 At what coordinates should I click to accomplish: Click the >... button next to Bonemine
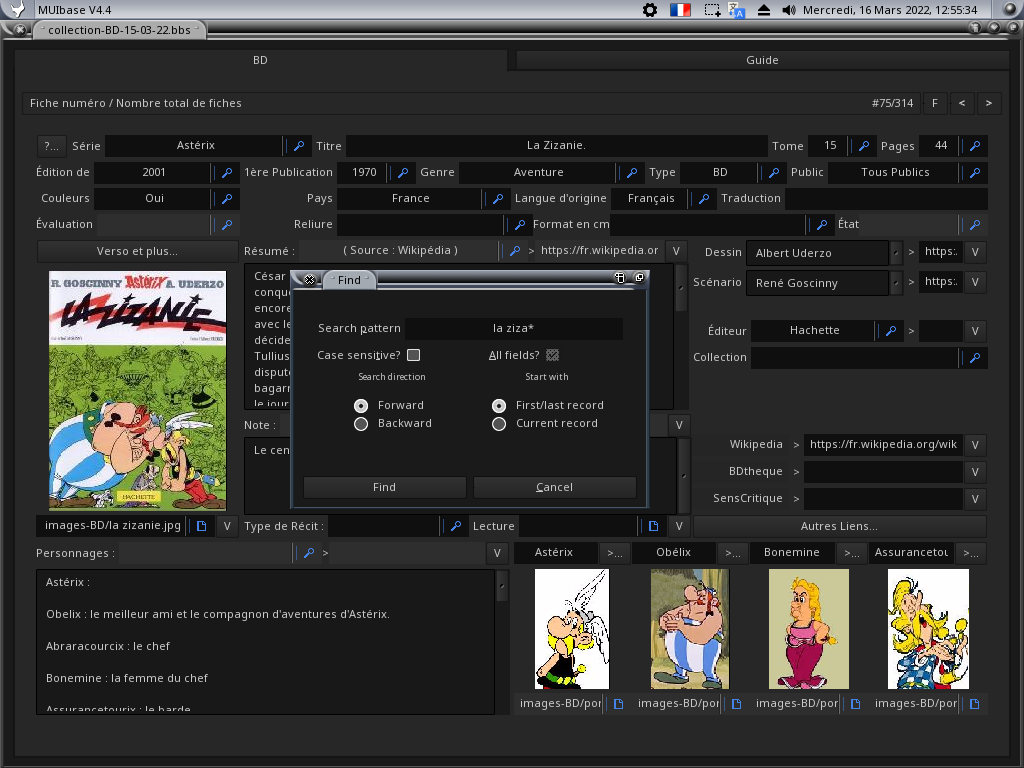(852, 553)
